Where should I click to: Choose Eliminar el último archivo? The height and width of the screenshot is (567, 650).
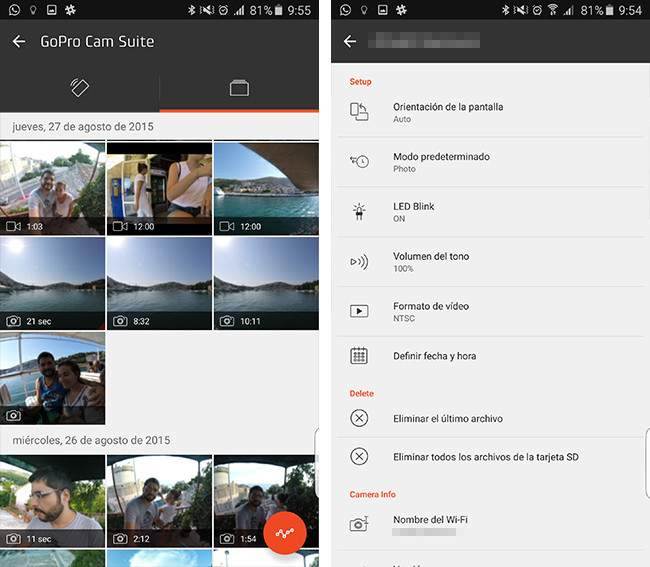490,418
